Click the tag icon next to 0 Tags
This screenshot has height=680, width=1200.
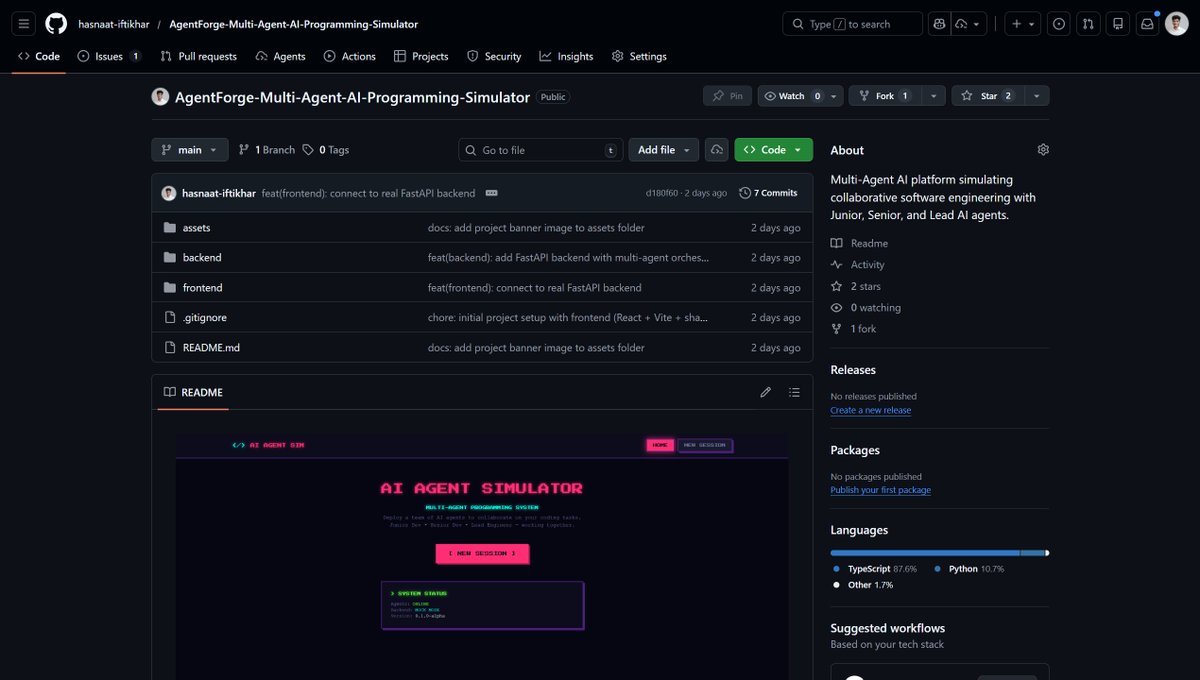point(308,150)
